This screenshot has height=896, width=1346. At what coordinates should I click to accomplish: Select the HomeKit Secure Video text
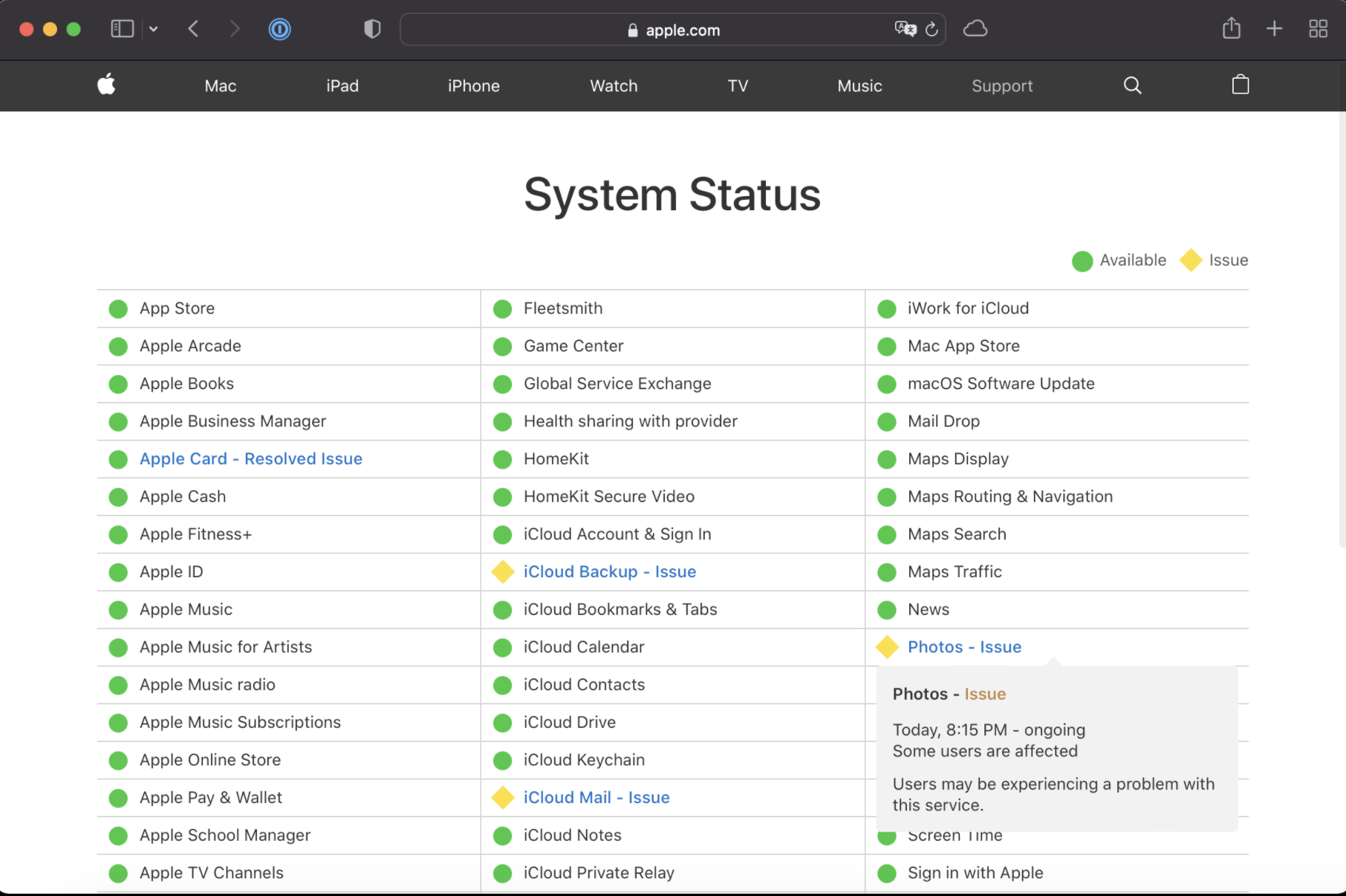pyautogui.click(x=609, y=496)
